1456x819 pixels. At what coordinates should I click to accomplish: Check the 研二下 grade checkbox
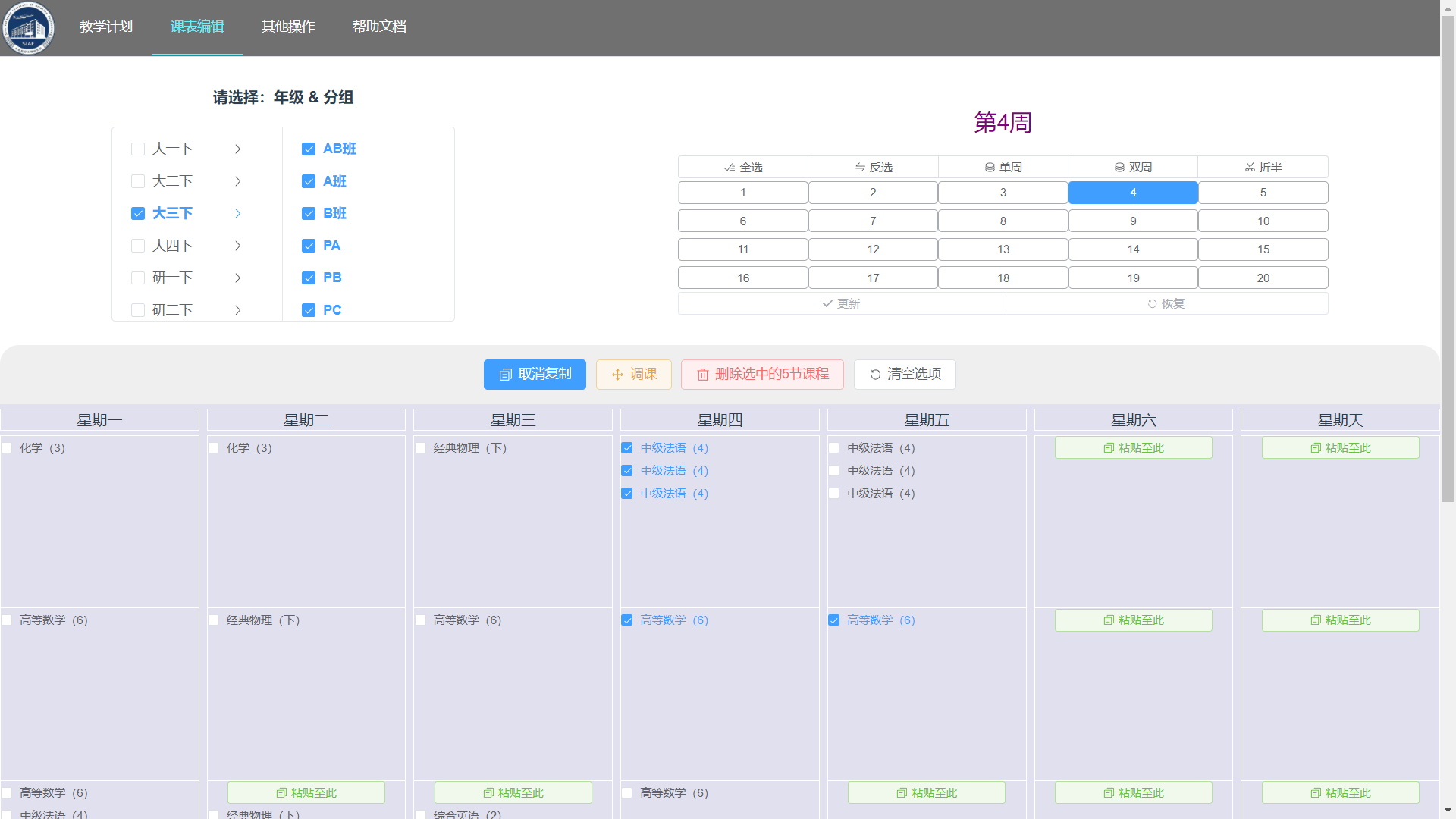click(x=138, y=310)
